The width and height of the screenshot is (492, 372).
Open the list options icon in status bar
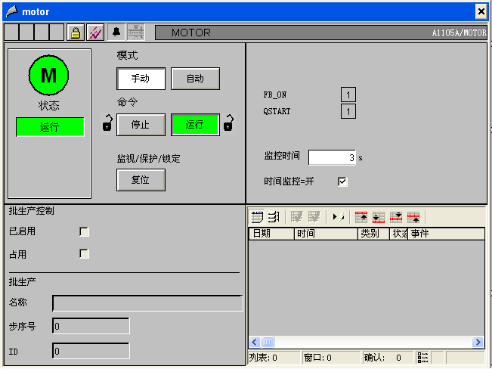[x=423, y=358]
